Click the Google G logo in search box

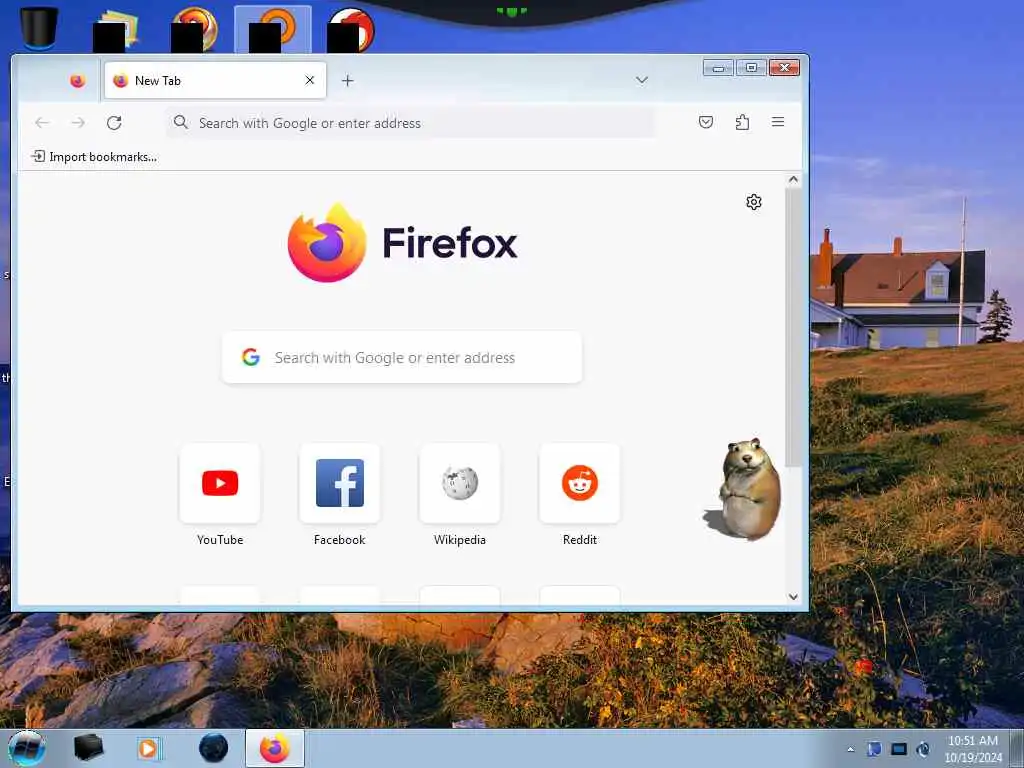[251, 357]
